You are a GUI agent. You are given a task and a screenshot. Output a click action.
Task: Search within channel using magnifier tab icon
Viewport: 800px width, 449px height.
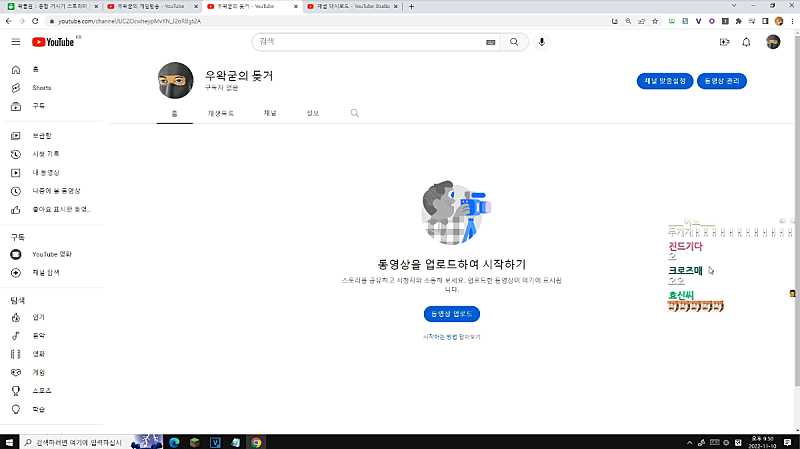[355, 113]
